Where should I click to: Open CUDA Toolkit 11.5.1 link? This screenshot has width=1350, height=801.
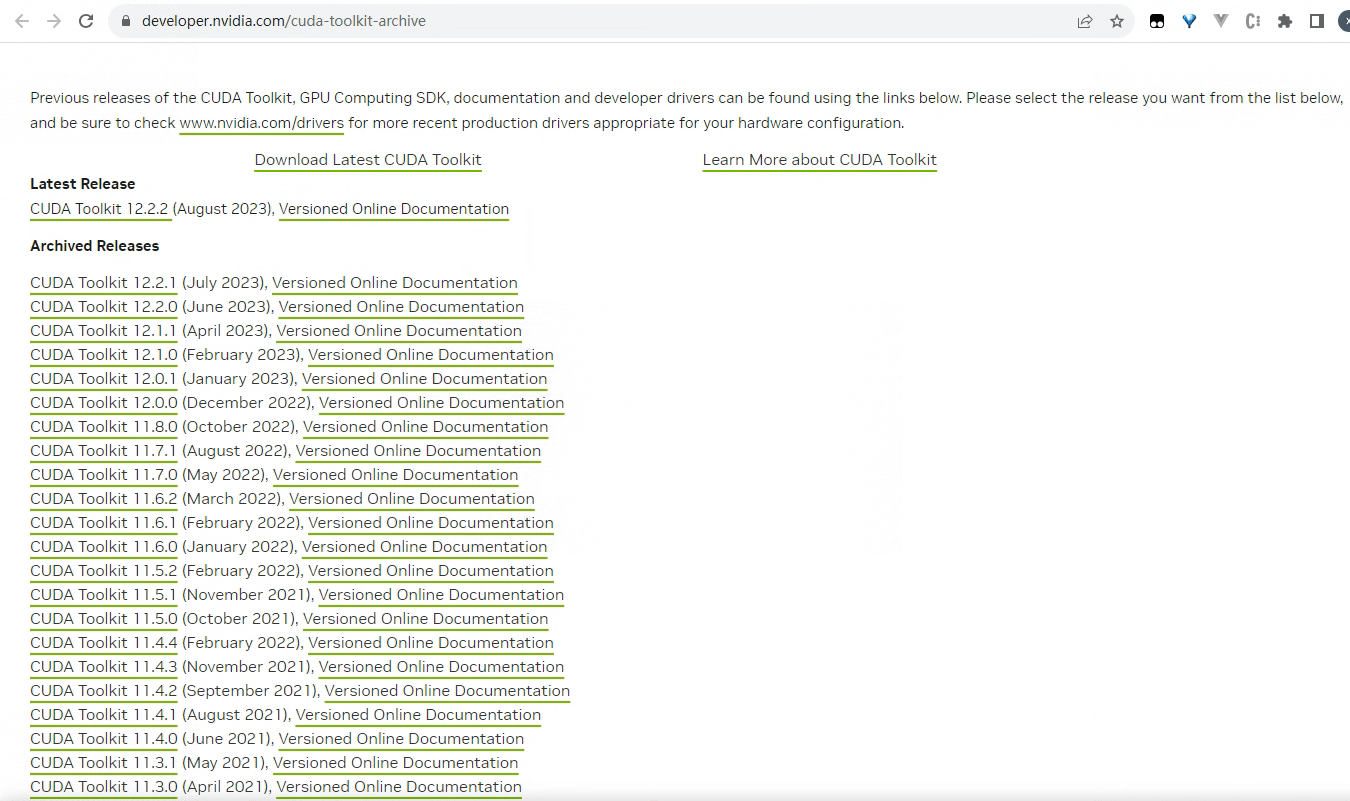[103, 595]
